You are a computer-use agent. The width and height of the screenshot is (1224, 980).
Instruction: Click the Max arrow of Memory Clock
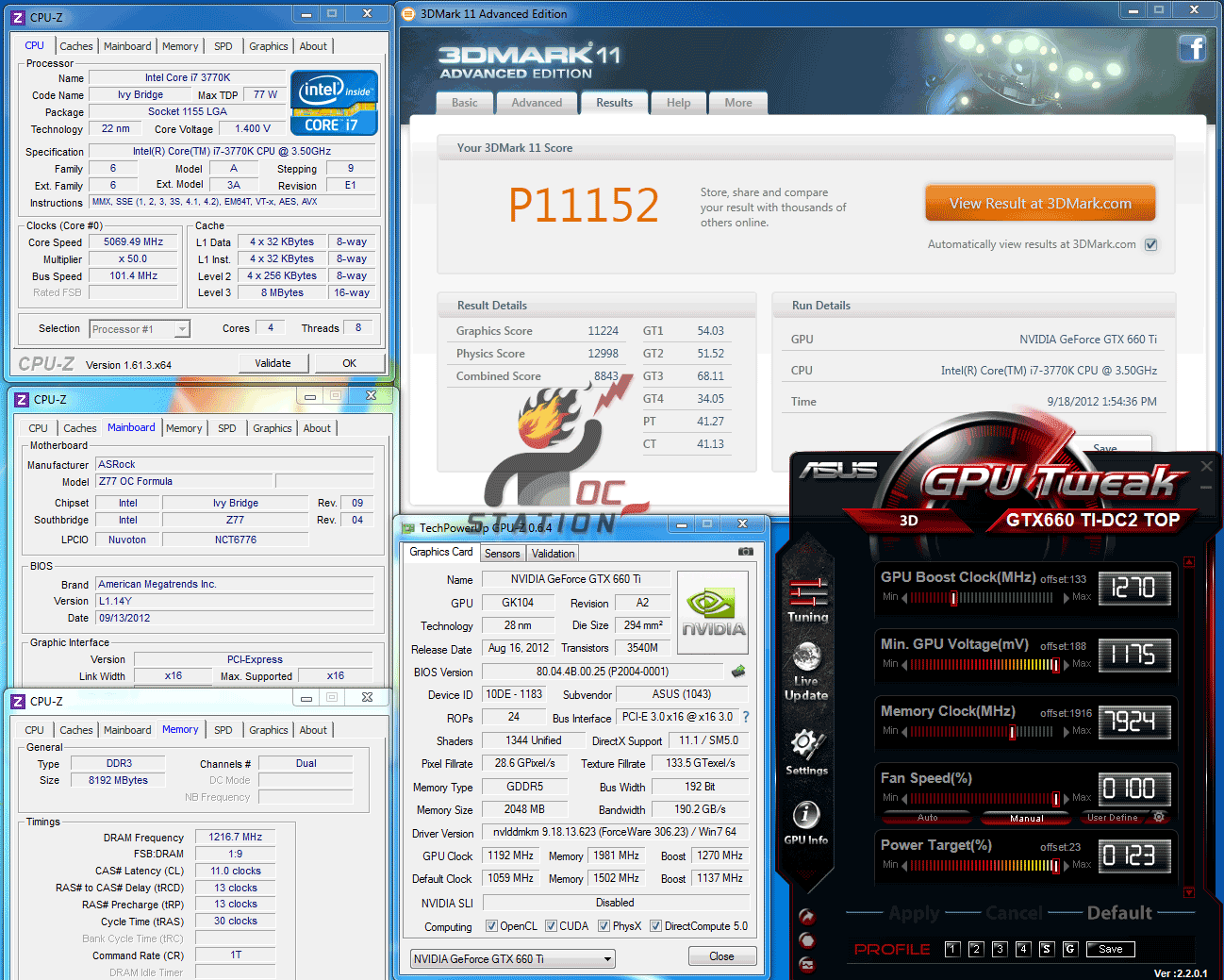[1067, 731]
